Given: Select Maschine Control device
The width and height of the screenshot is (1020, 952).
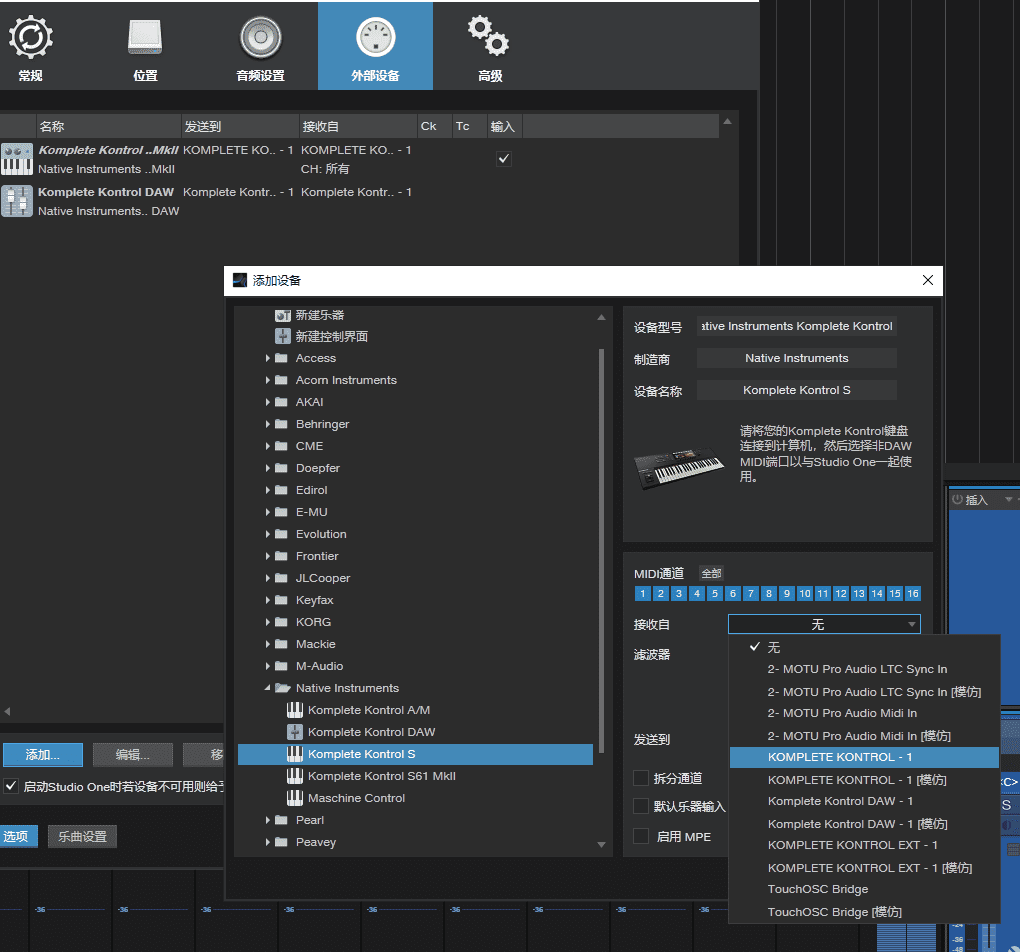Looking at the screenshot, I should click(356, 798).
